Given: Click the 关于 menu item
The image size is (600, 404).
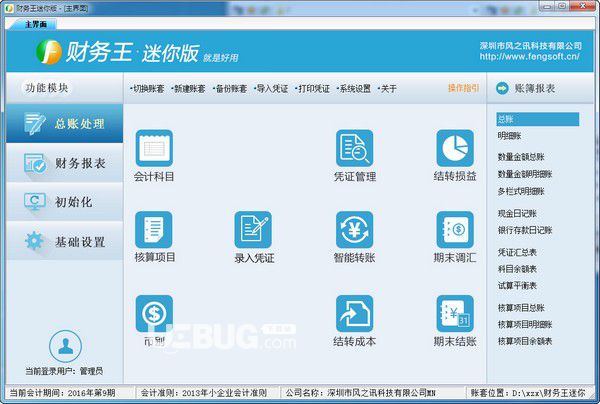Looking at the screenshot, I should tap(387, 89).
